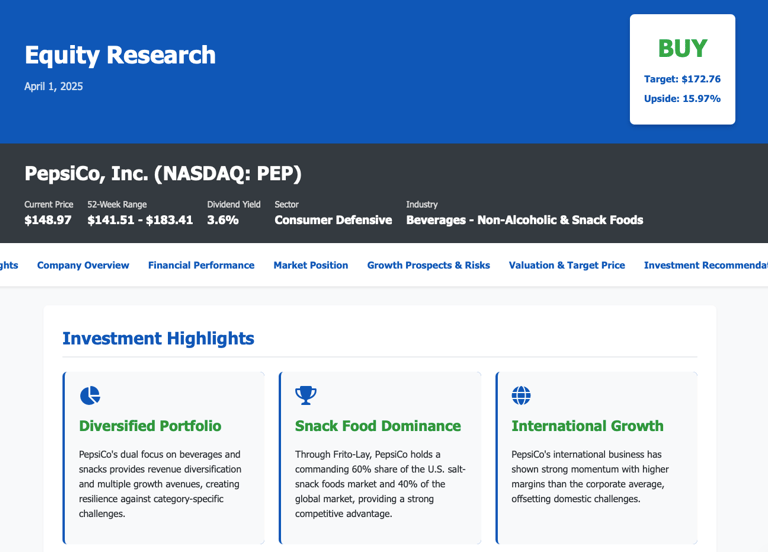Select the Market Position nav link
Viewport: 768px width, 552px height.
tap(311, 265)
